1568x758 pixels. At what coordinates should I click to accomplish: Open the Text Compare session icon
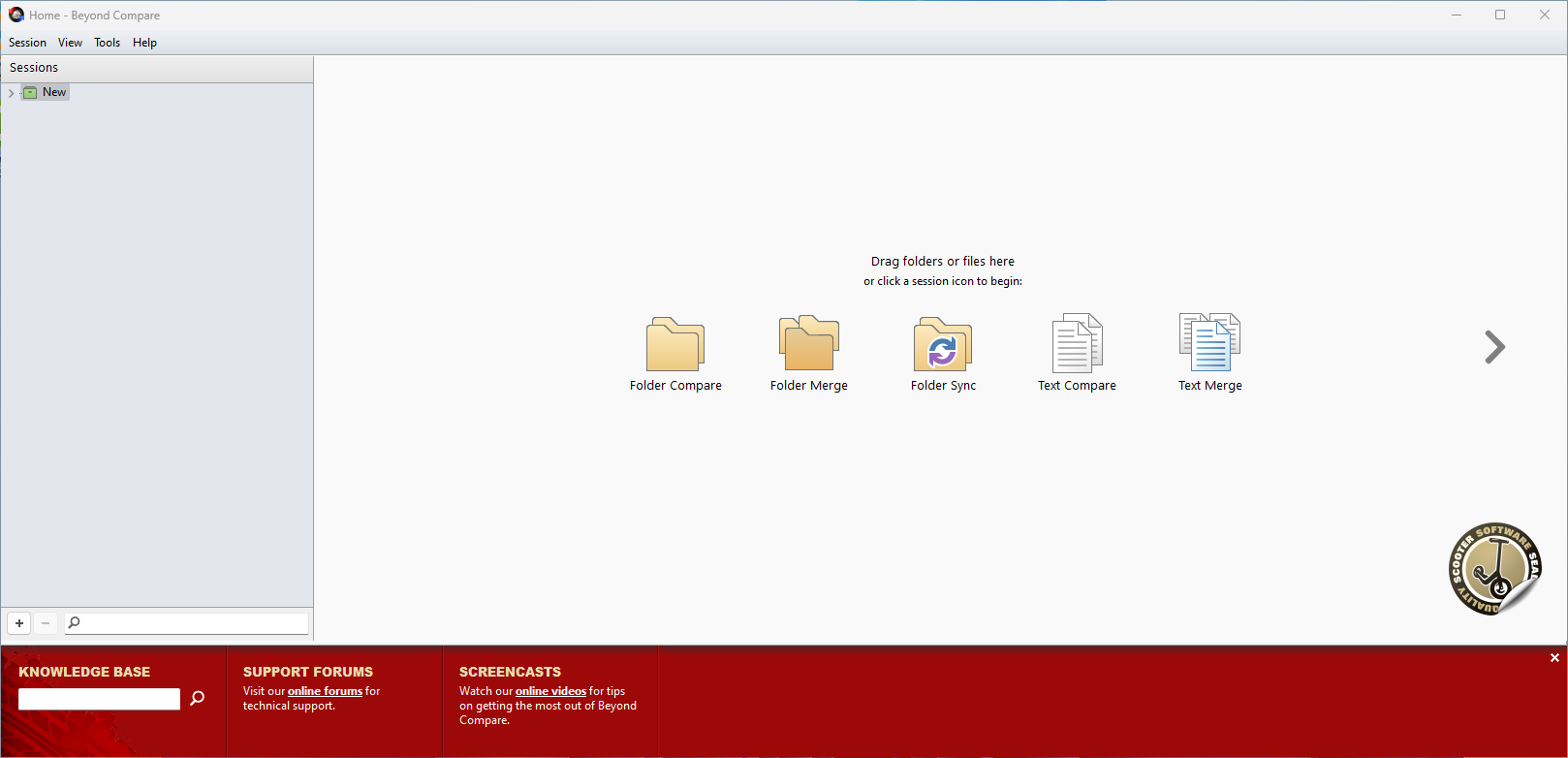pos(1077,343)
